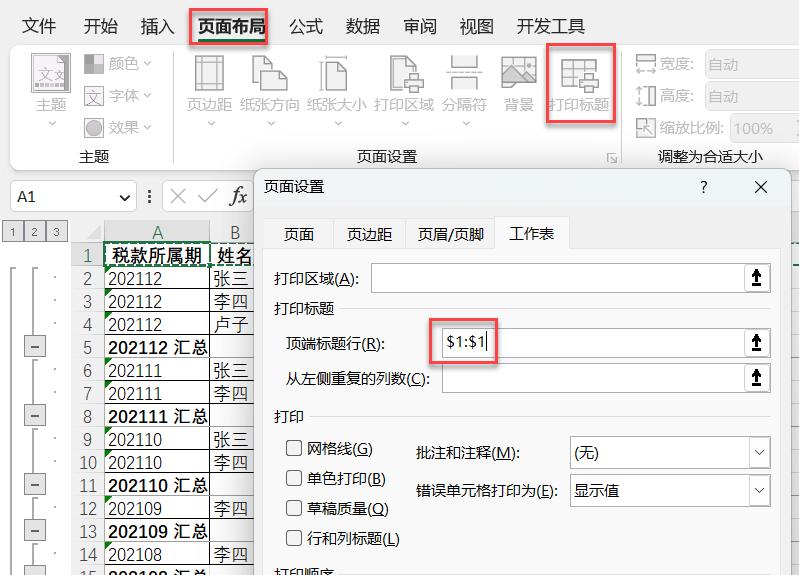
Task: Click the 背景 background icon
Action: (519, 74)
